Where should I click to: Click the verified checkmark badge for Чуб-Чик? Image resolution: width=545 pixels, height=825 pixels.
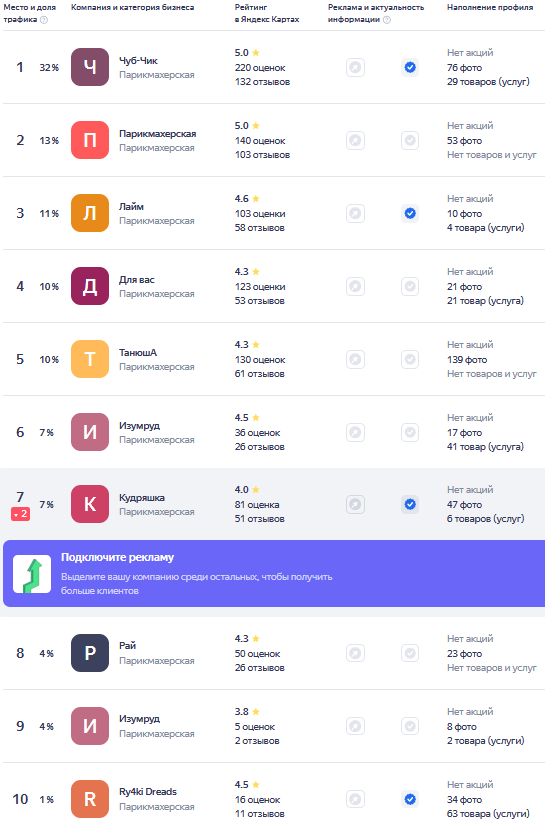coord(410,67)
